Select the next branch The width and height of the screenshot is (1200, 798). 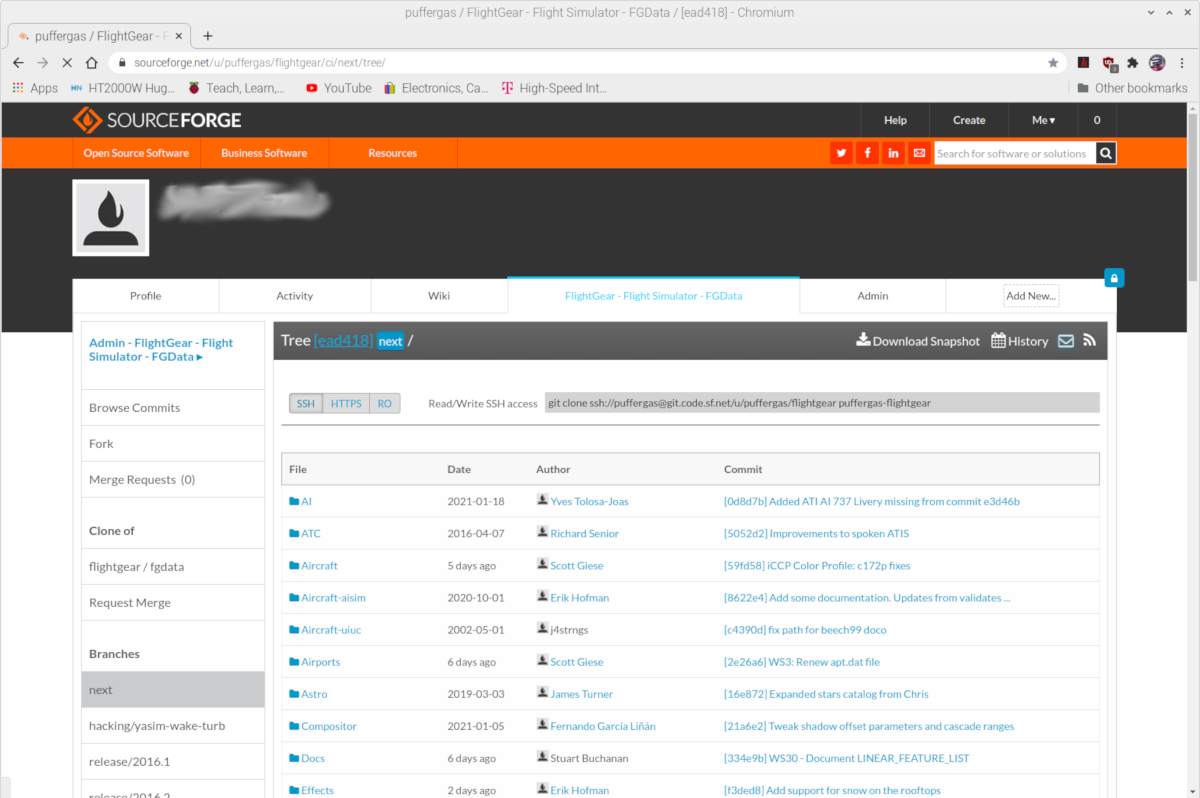click(x=173, y=690)
